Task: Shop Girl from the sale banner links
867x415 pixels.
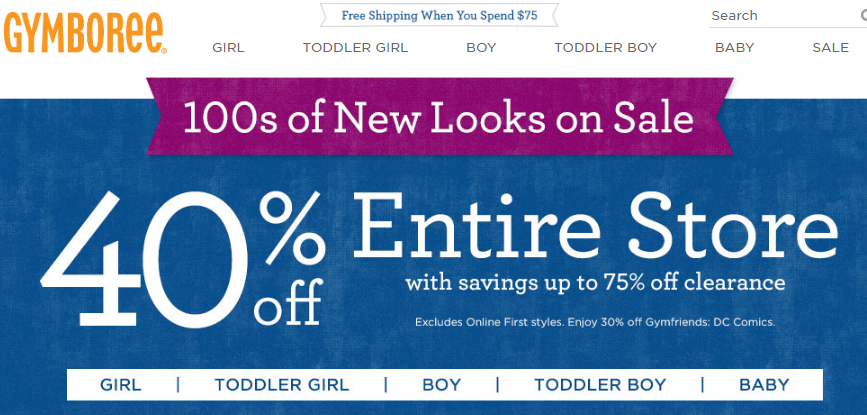Action: pyautogui.click(x=121, y=385)
